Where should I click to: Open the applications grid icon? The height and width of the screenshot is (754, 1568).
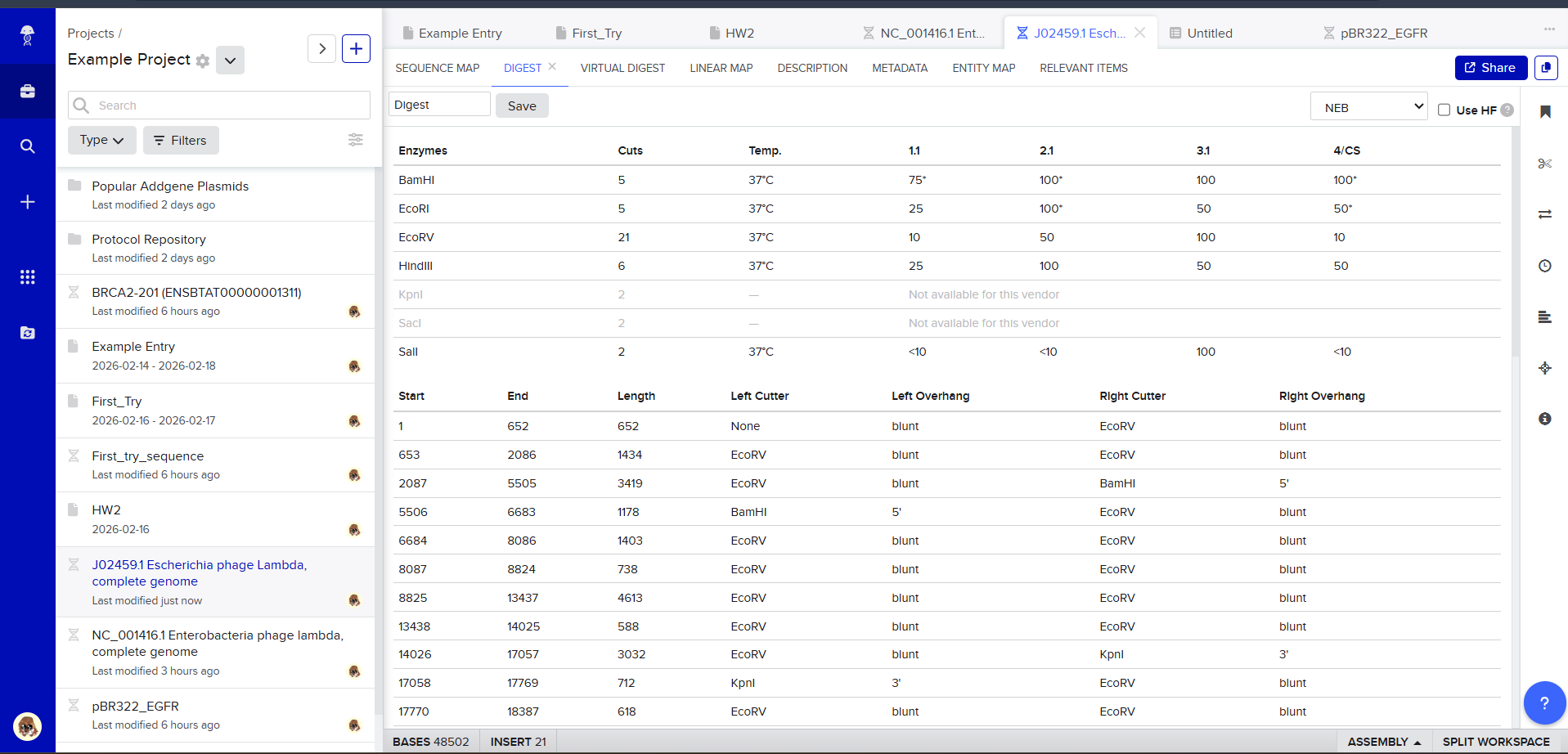(x=28, y=277)
